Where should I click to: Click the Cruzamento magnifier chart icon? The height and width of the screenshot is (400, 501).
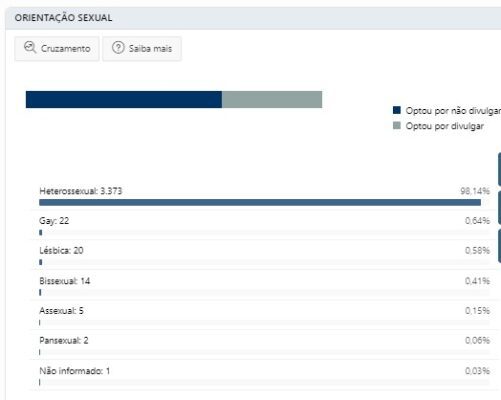click(30, 48)
